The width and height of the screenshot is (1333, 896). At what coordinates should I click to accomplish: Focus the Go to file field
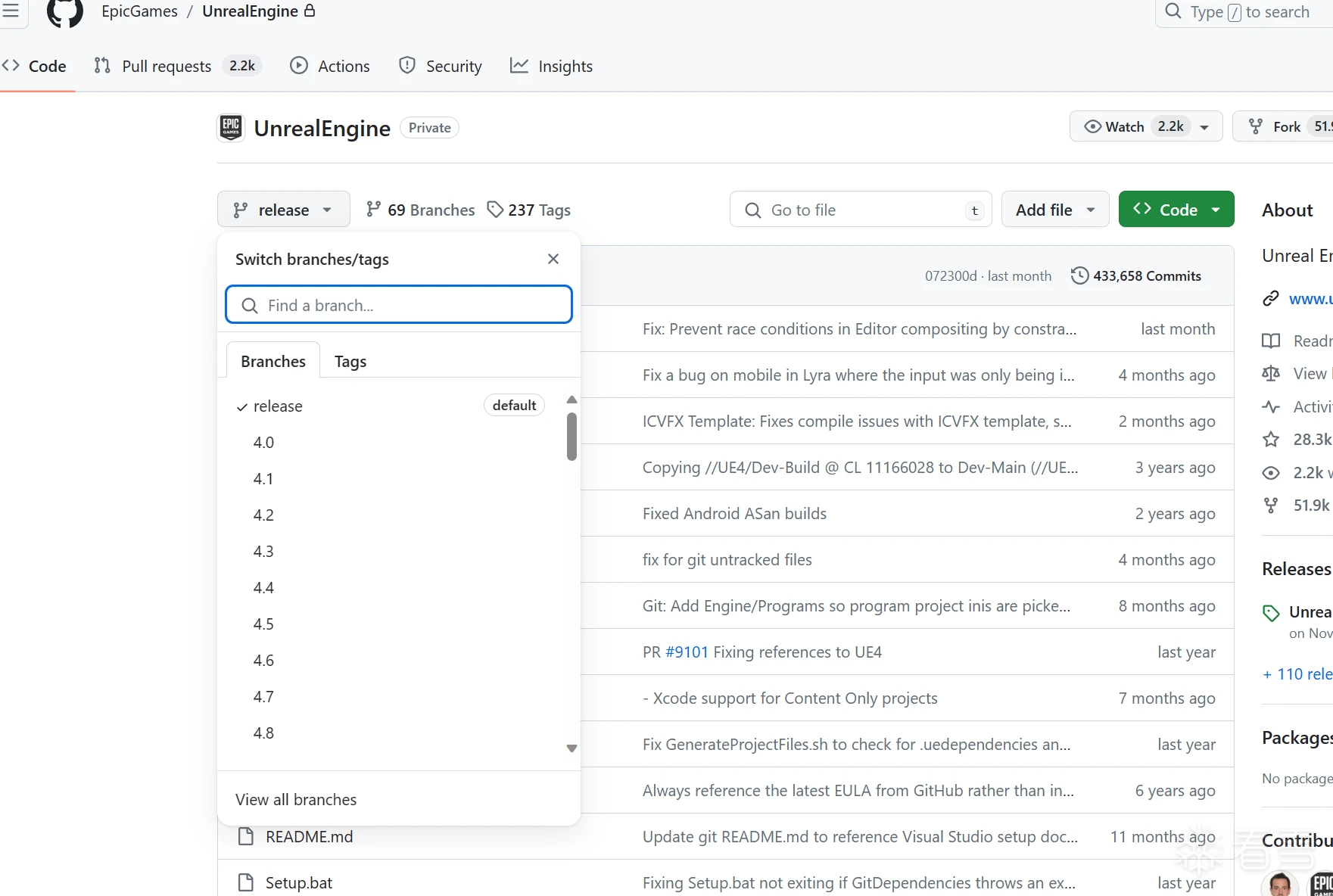coord(861,210)
